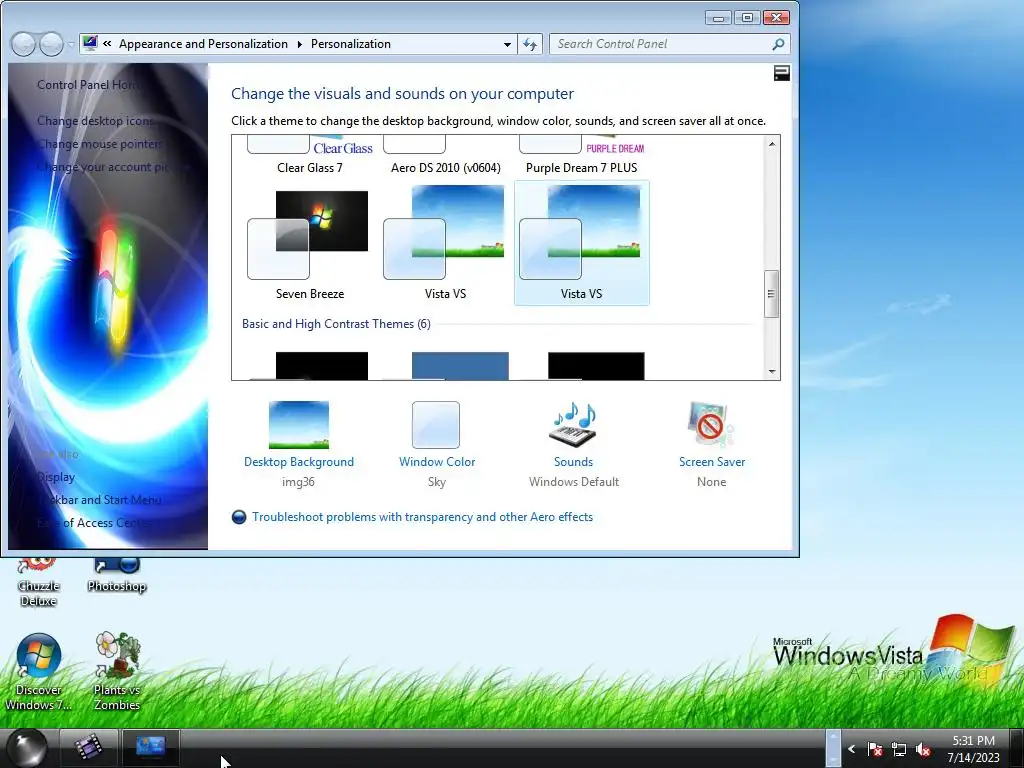Choose the Clear Glass 7 theme

pyautogui.click(x=310, y=156)
